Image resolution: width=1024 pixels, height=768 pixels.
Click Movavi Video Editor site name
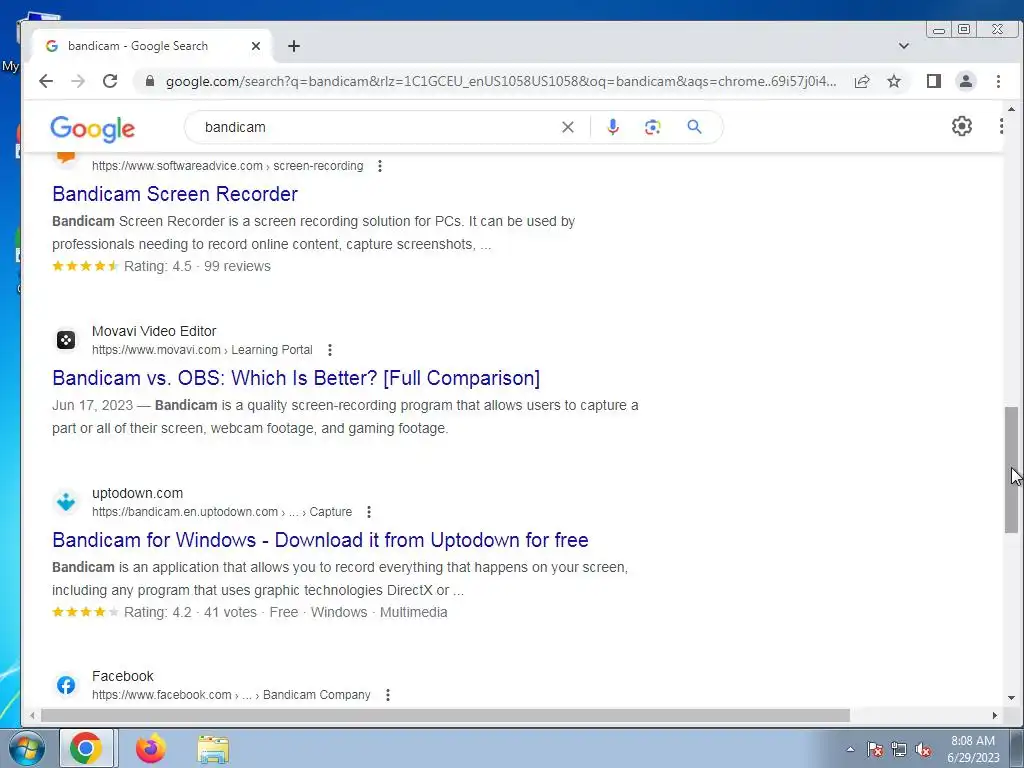153,331
